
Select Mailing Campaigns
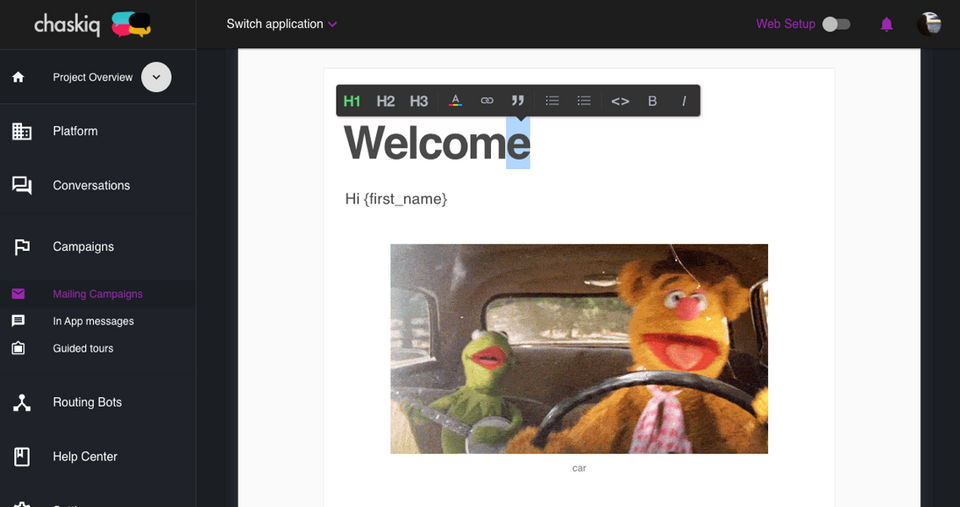(x=97, y=294)
